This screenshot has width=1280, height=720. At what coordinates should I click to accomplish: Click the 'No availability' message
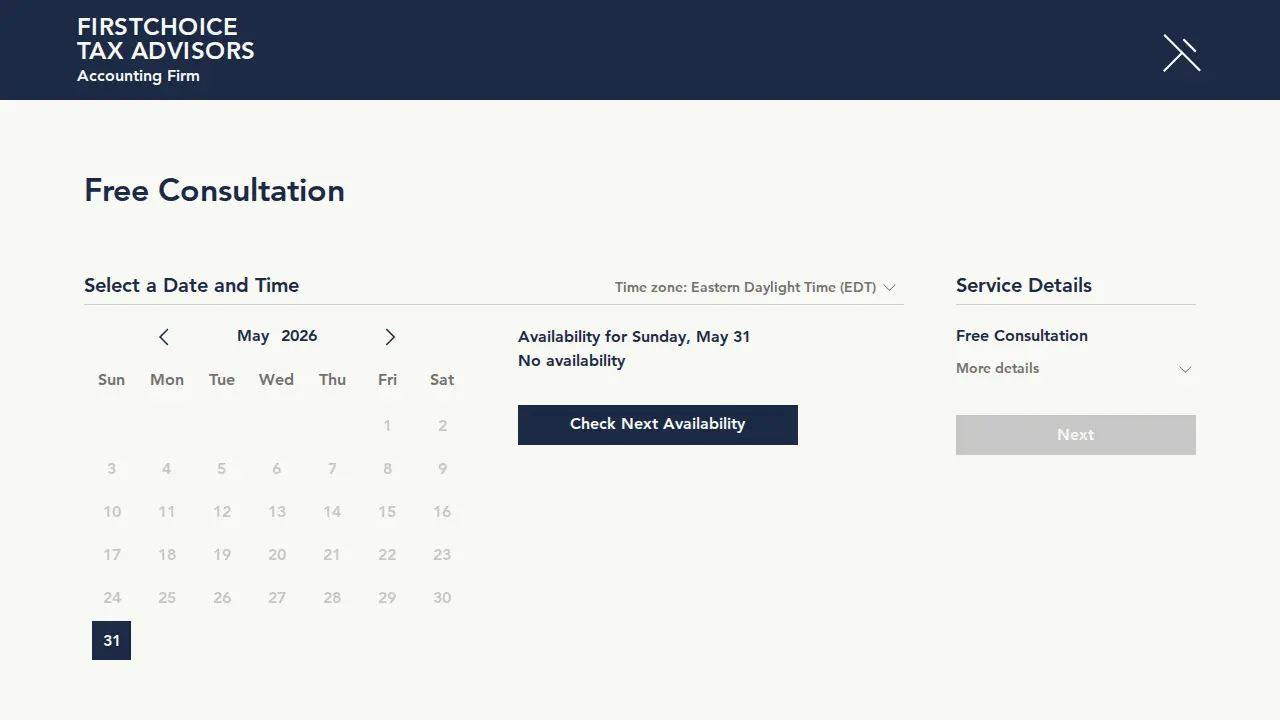tap(572, 361)
